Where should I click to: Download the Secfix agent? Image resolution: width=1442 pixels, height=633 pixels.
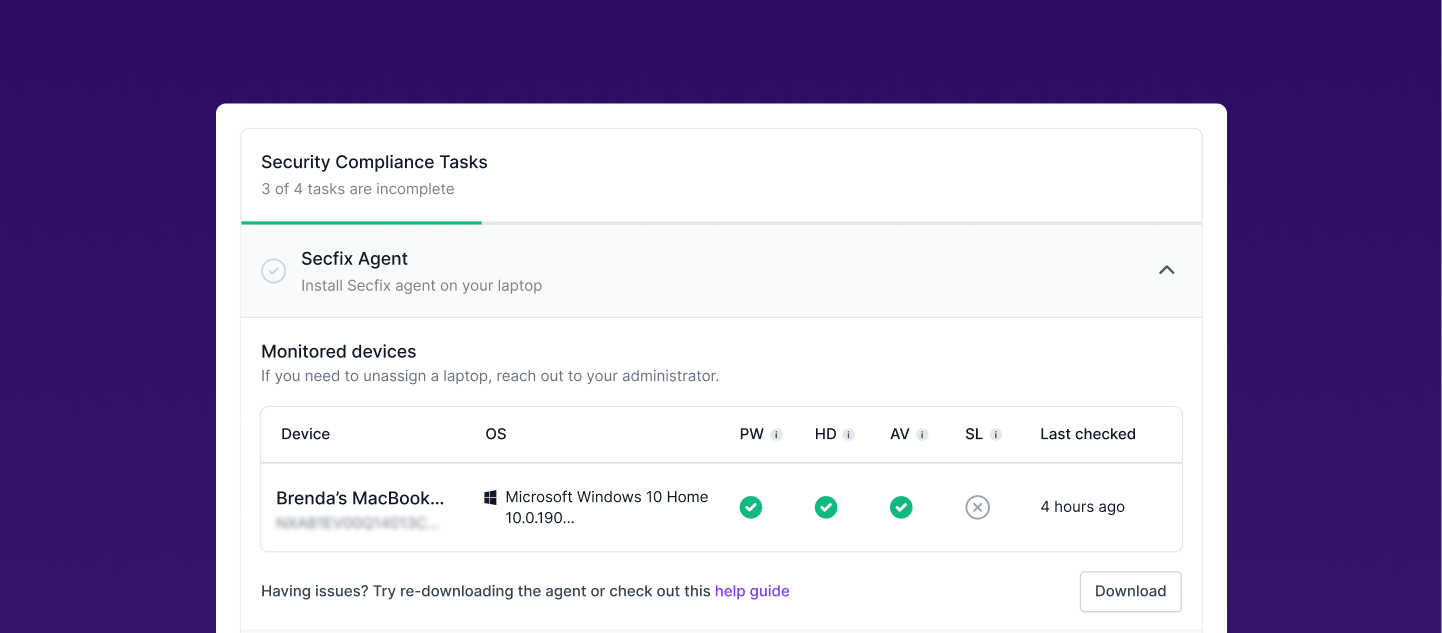tap(1130, 591)
